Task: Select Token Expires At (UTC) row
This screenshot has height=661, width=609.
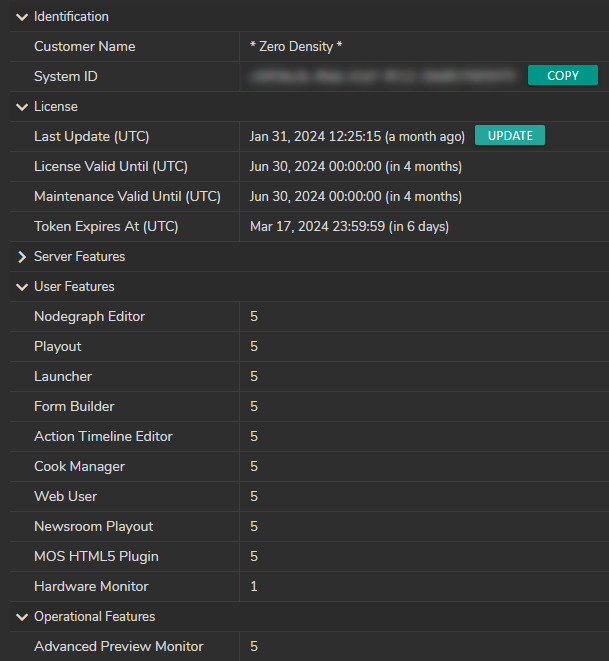Action: [105, 226]
